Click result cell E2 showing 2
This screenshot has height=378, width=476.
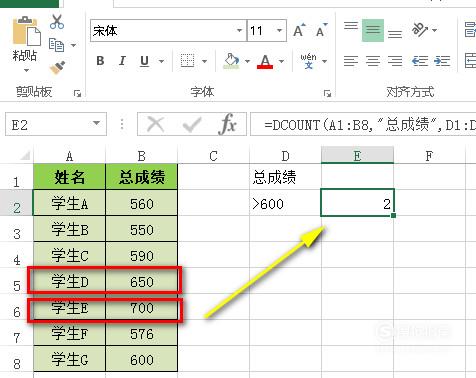[x=357, y=203]
